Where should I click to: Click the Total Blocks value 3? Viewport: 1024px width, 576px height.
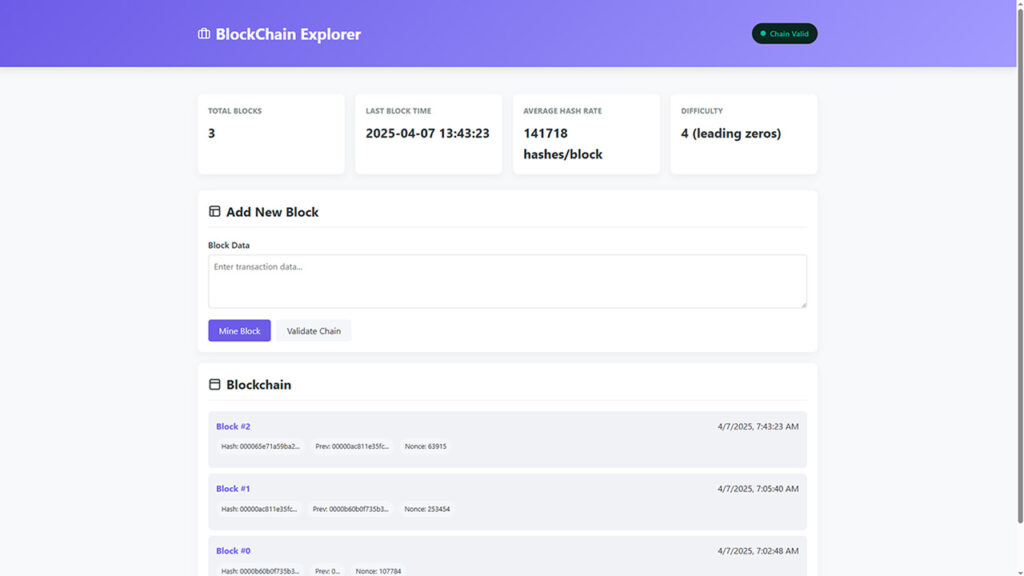(212, 133)
